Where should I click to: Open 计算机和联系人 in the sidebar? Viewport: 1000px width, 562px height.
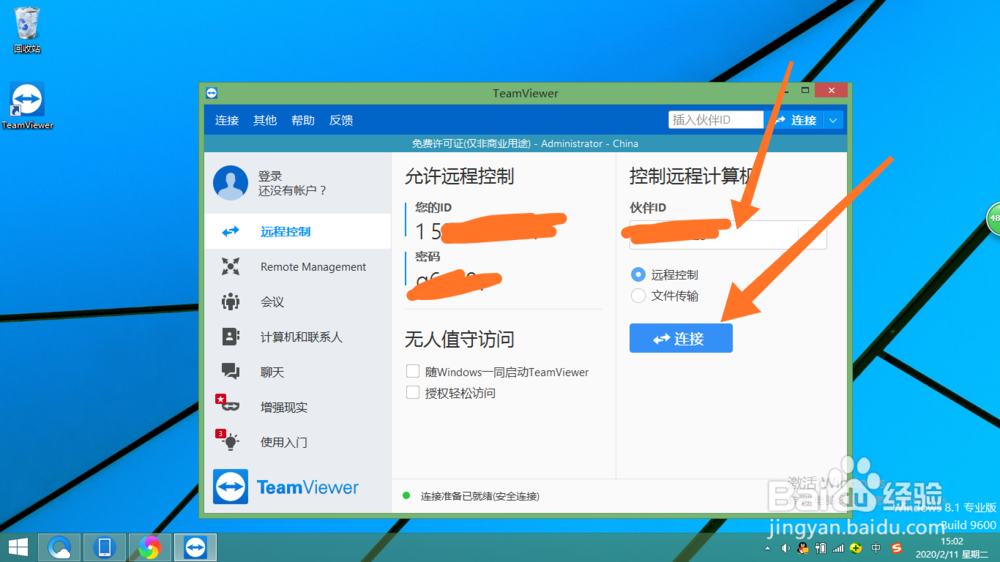point(298,337)
